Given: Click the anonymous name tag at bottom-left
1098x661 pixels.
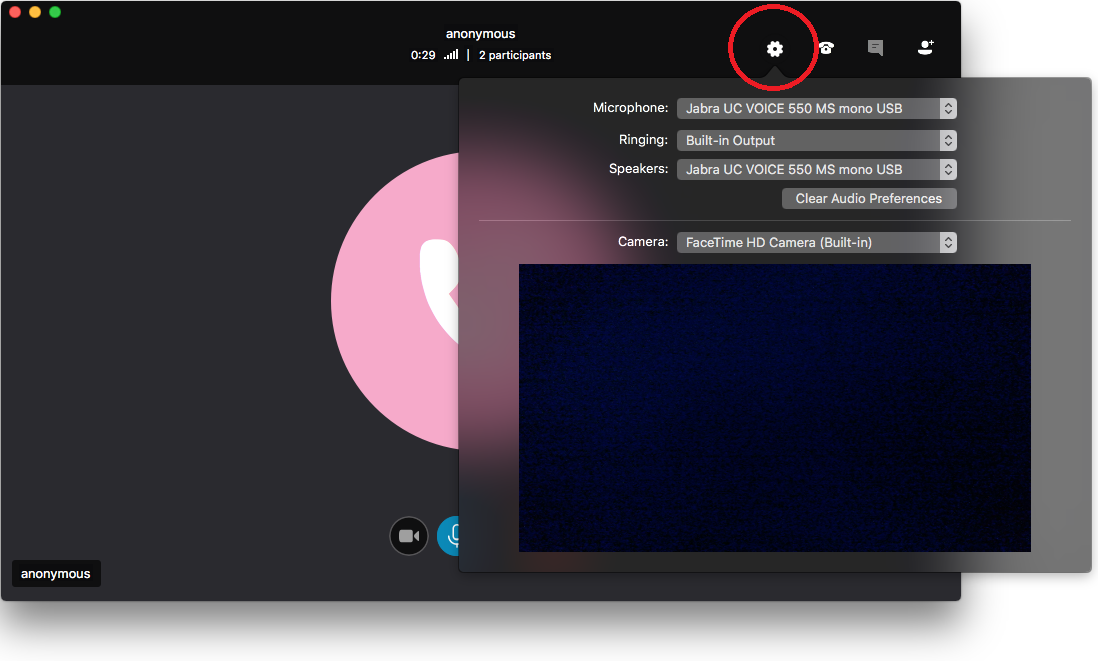Looking at the screenshot, I should [x=56, y=574].
